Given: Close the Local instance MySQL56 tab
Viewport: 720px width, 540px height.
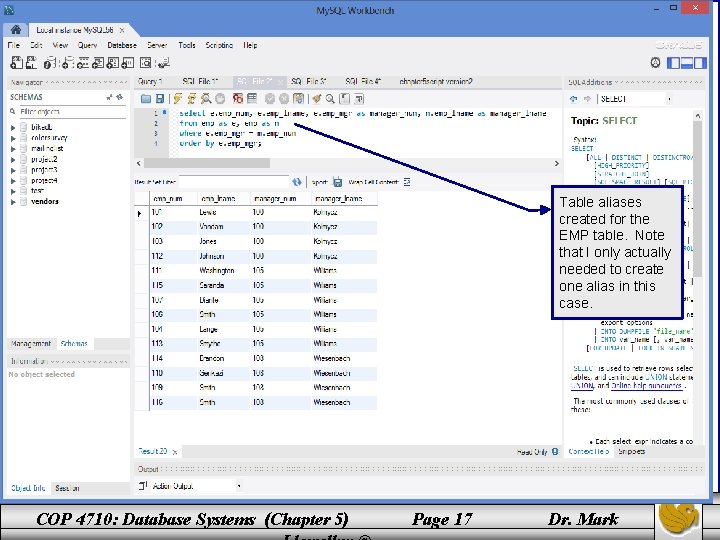Looking at the screenshot, I should pyautogui.click(x=122, y=30).
